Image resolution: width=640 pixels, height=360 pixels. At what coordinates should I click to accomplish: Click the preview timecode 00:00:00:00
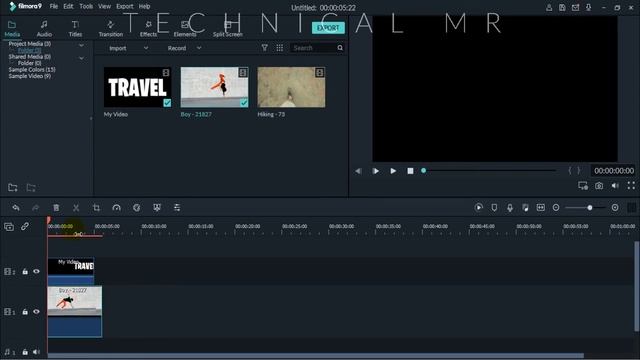(613, 171)
